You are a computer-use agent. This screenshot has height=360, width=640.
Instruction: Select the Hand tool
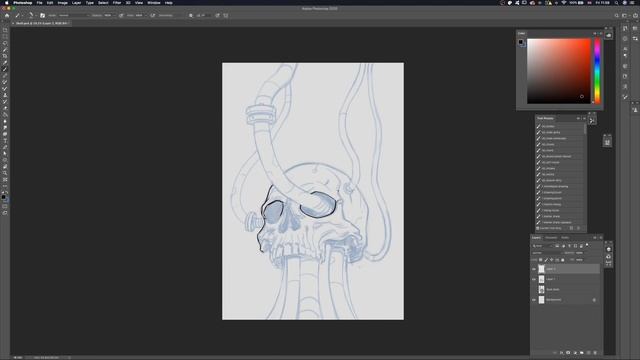point(5,167)
